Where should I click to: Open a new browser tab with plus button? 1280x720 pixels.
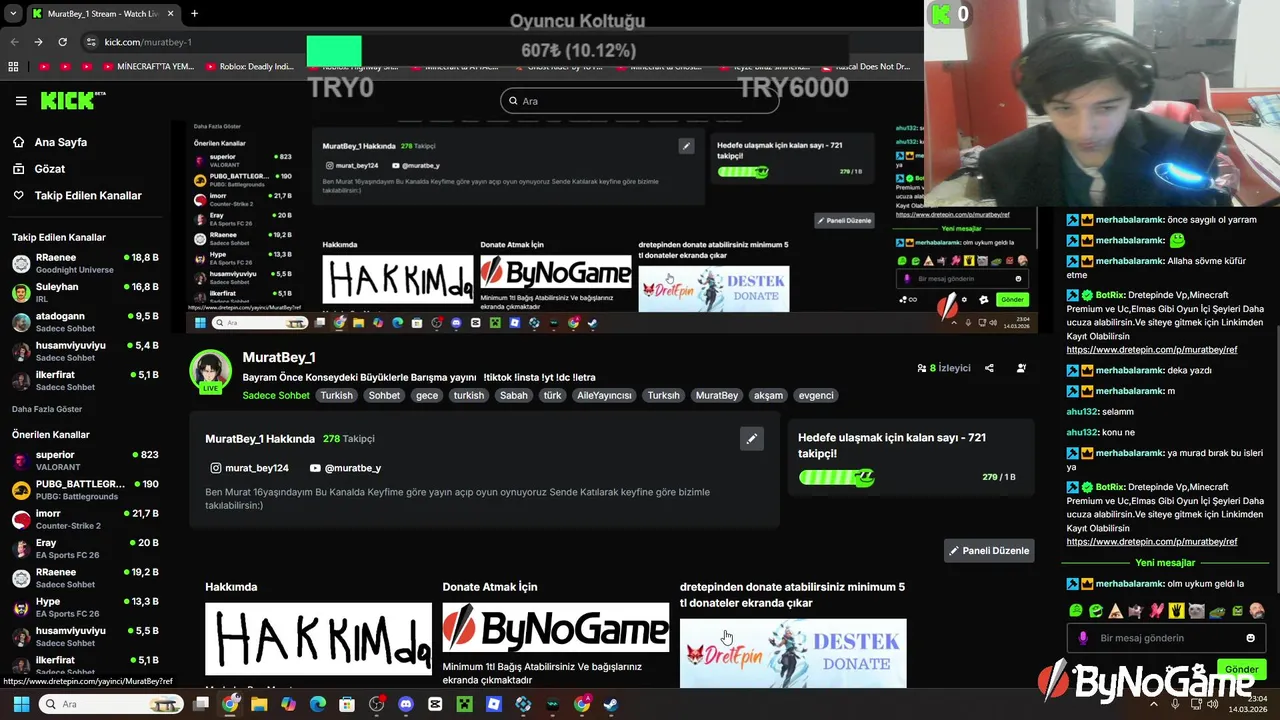[x=194, y=14]
